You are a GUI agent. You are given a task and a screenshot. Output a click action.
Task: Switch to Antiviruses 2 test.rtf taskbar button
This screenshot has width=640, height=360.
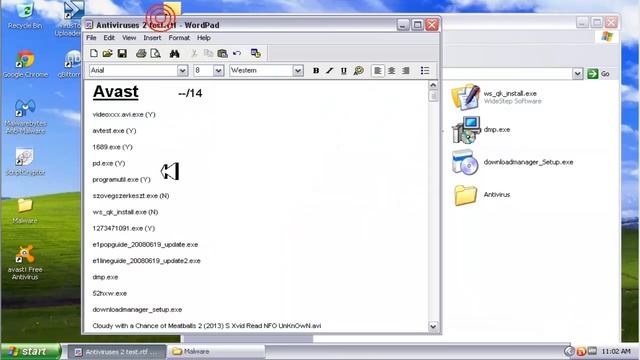pos(117,351)
